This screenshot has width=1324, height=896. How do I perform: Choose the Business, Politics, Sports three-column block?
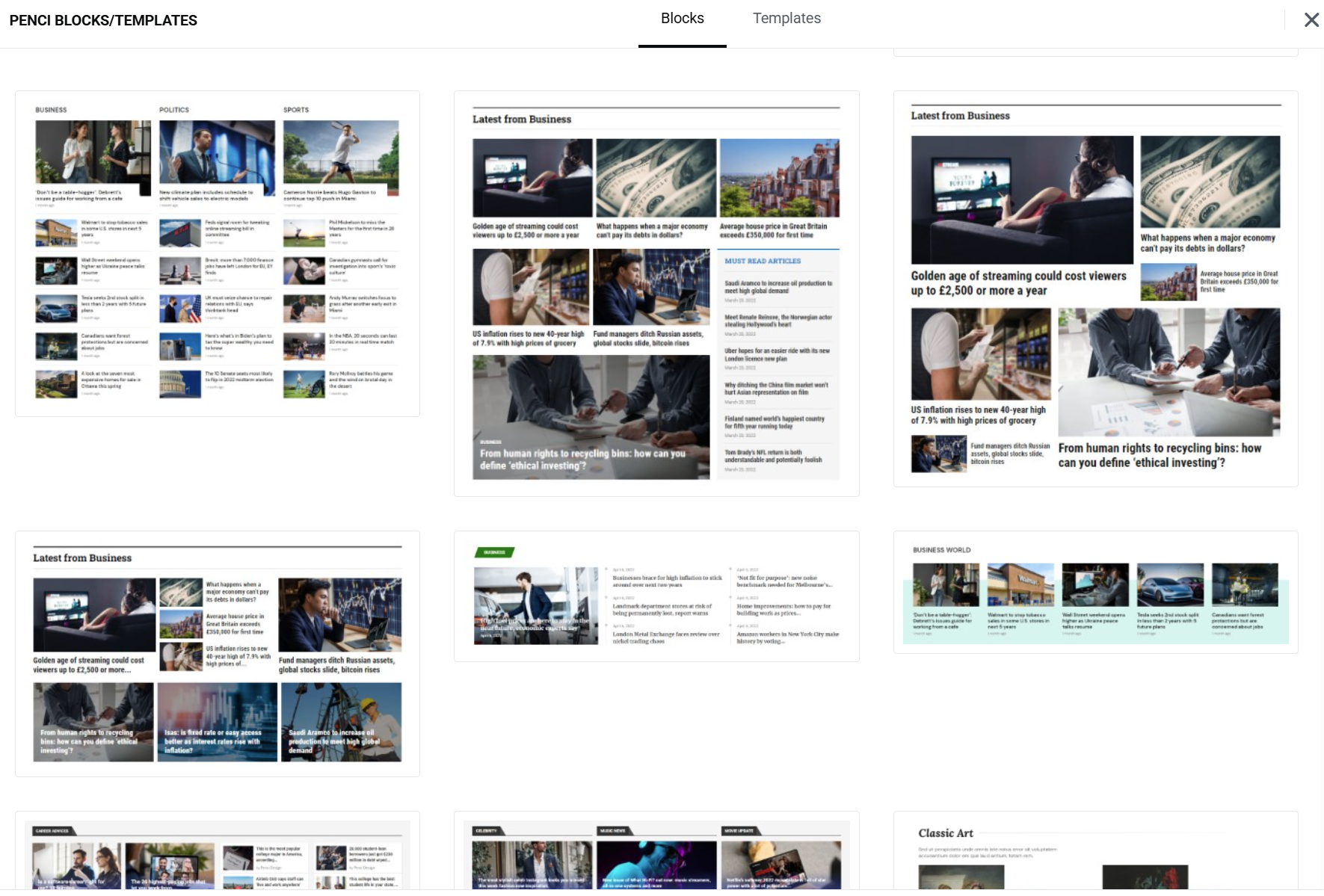pyautogui.click(x=217, y=253)
